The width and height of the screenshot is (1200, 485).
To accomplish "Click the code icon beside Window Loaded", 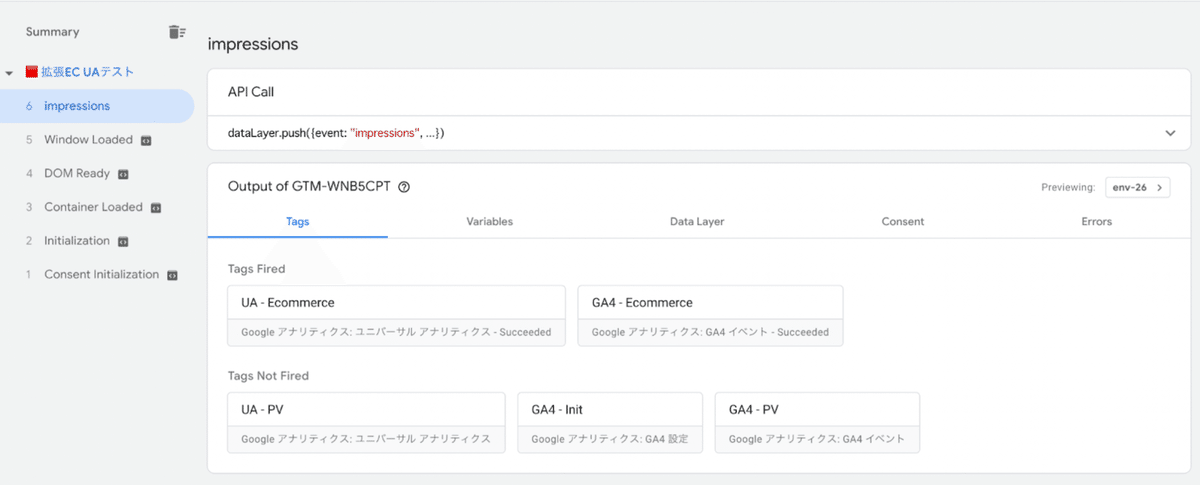I will [146, 140].
